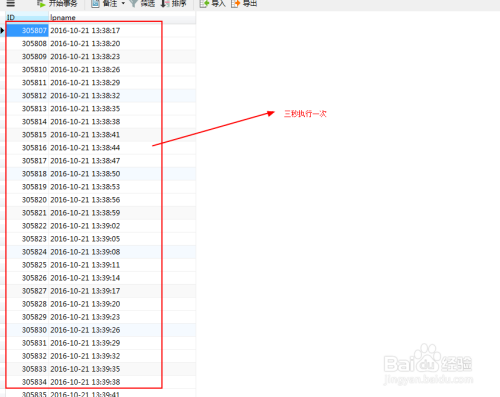Select cell 2016-10-21 13:38:44
The width and height of the screenshot is (500, 397).
tap(122, 147)
